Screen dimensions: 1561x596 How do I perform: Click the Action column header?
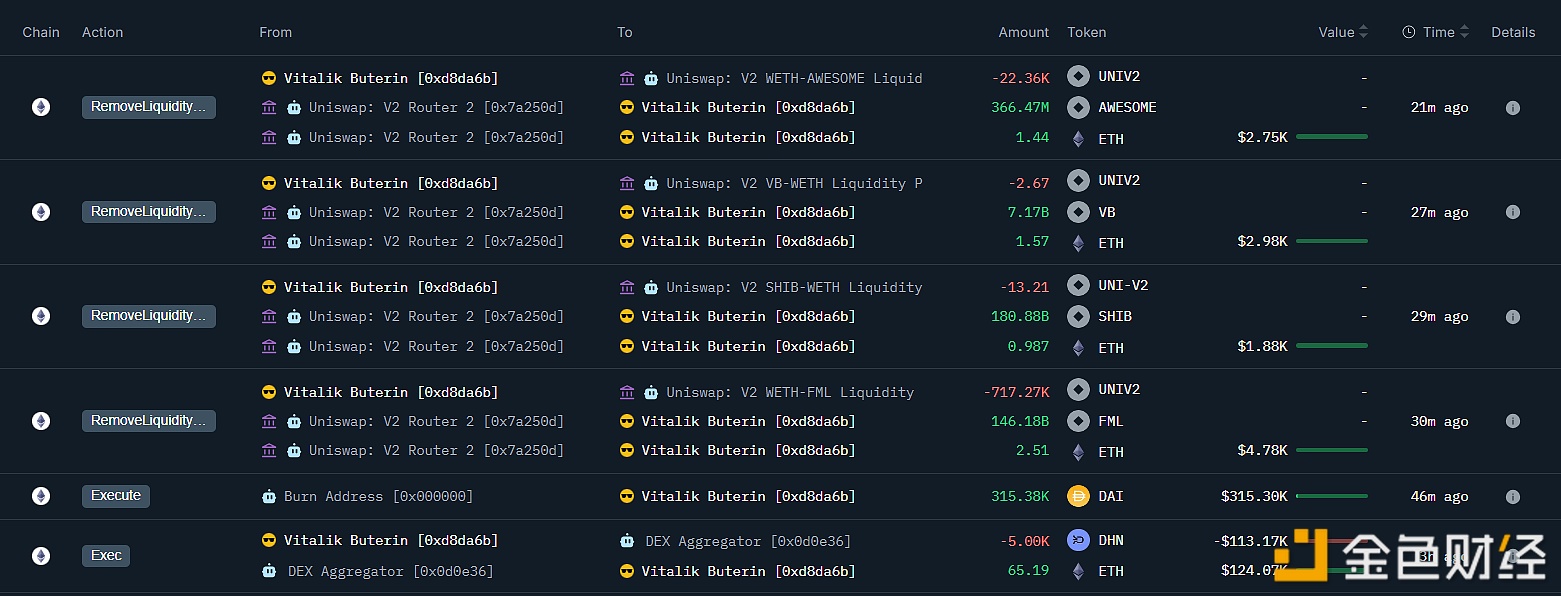[x=102, y=32]
